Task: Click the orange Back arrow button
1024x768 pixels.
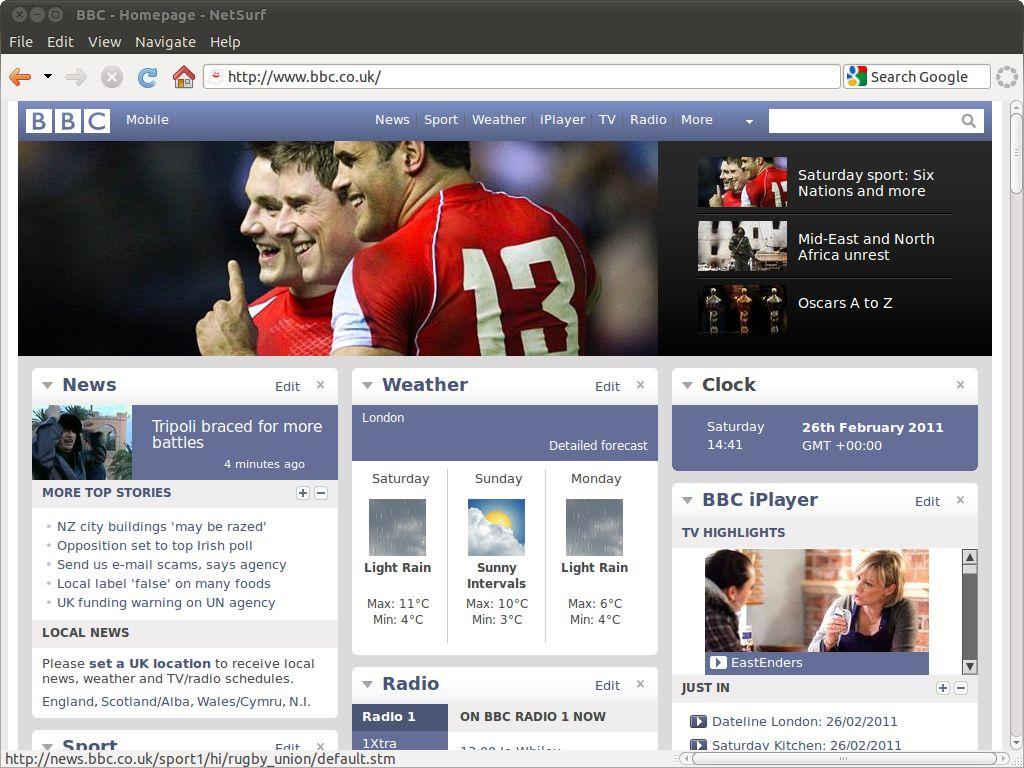Action: (x=20, y=77)
